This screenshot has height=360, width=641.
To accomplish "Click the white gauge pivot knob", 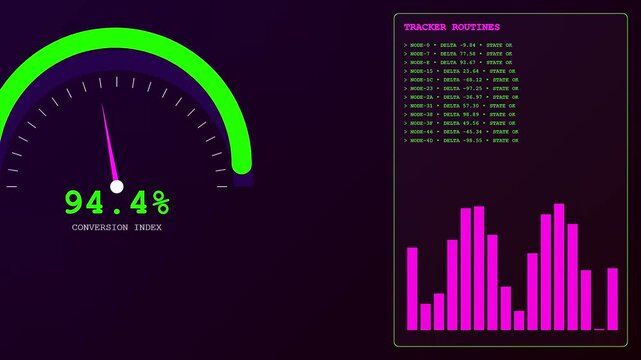I will pyautogui.click(x=117, y=186).
